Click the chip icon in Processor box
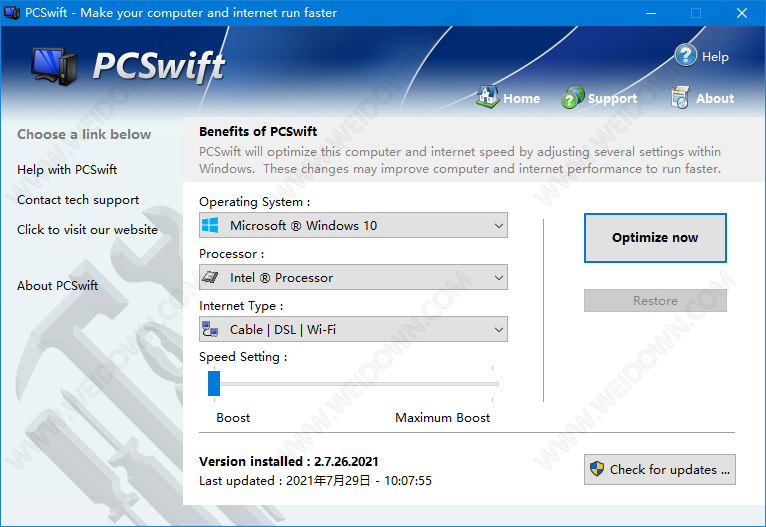Image resolution: width=766 pixels, height=527 pixels. (x=210, y=277)
